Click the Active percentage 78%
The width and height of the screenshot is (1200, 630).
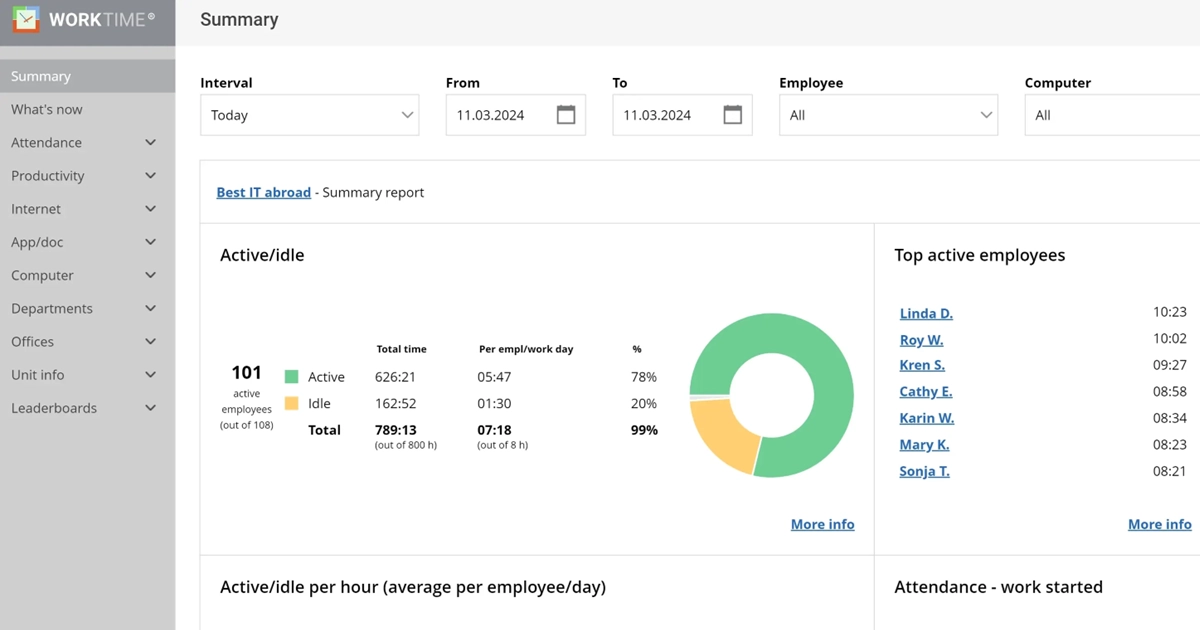click(x=644, y=377)
